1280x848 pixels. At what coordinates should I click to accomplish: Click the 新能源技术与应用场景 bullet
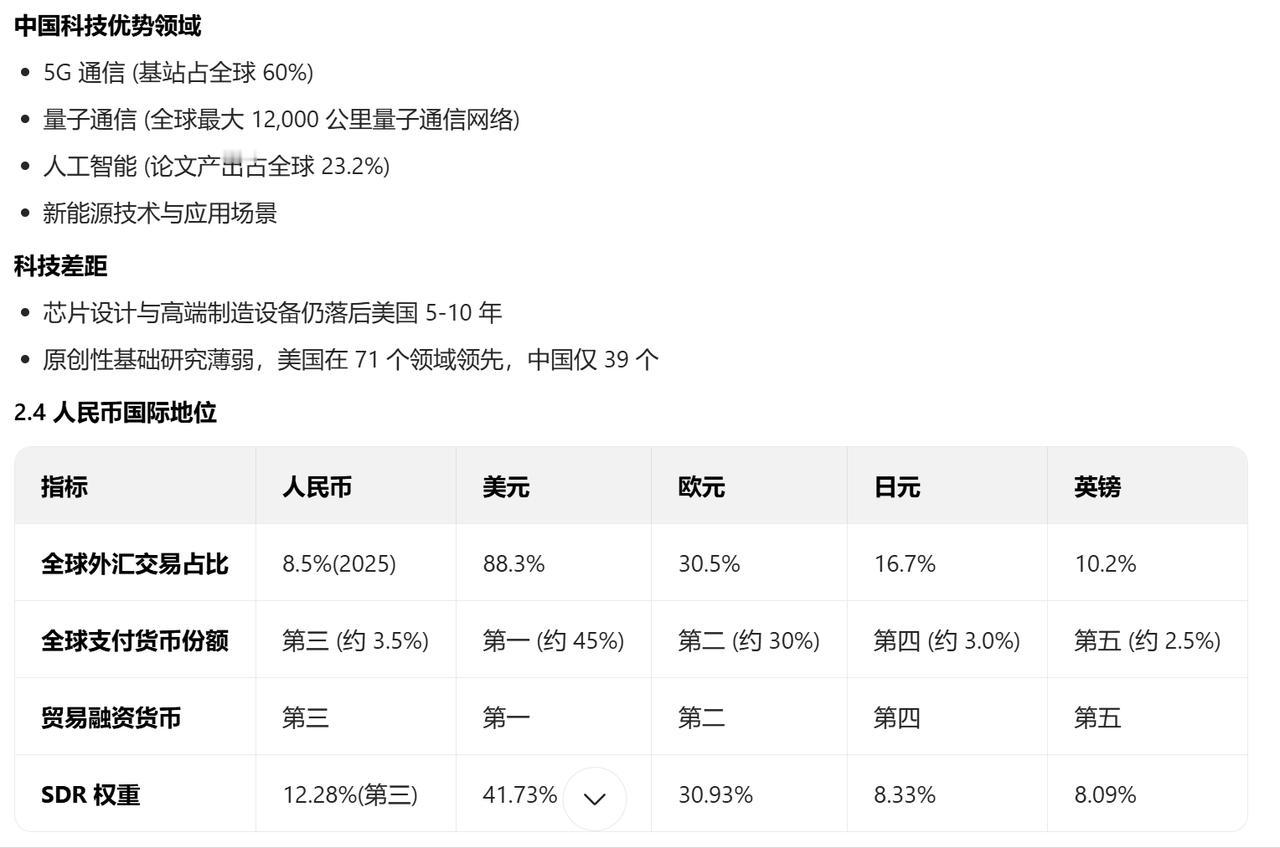[x=160, y=213]
